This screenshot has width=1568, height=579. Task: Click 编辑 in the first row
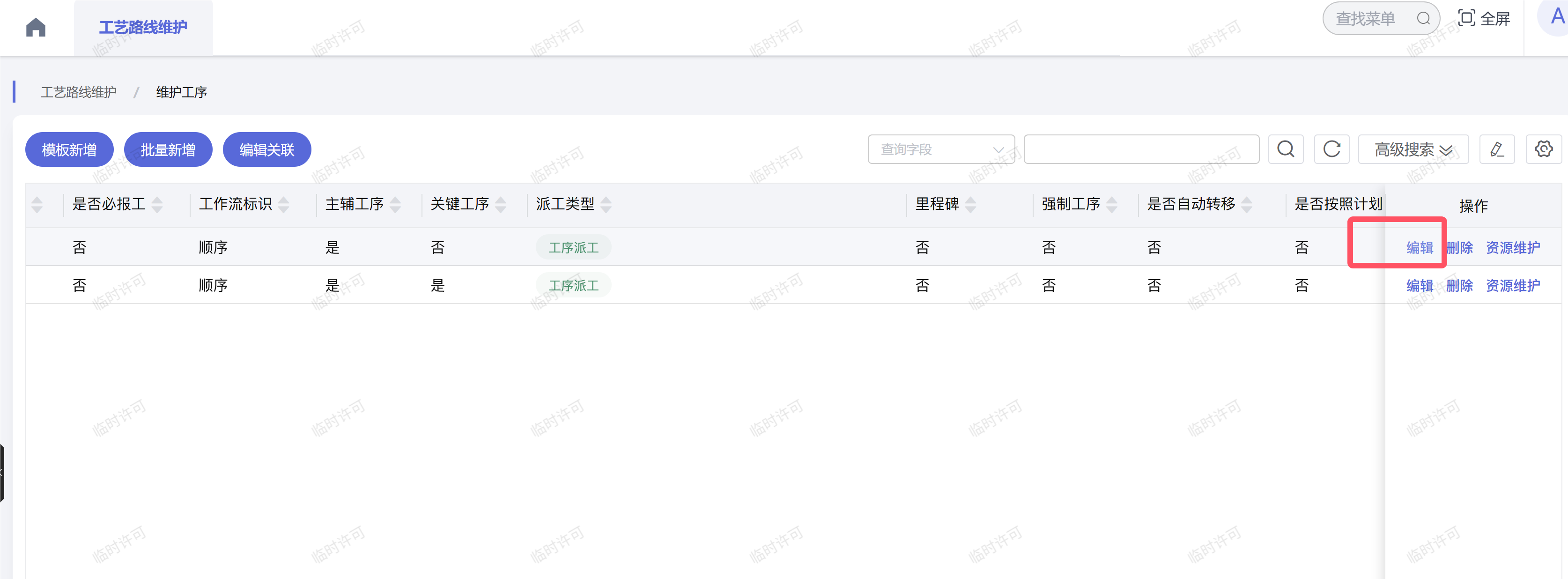point(1420,248)
